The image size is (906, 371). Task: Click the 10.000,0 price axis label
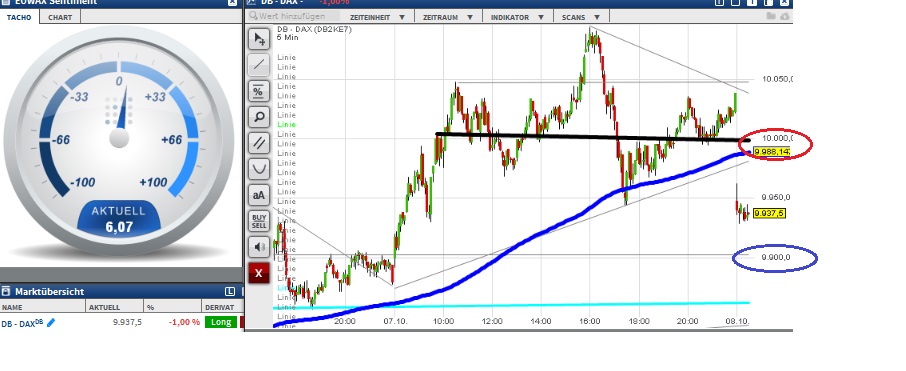tap(777, 139)
